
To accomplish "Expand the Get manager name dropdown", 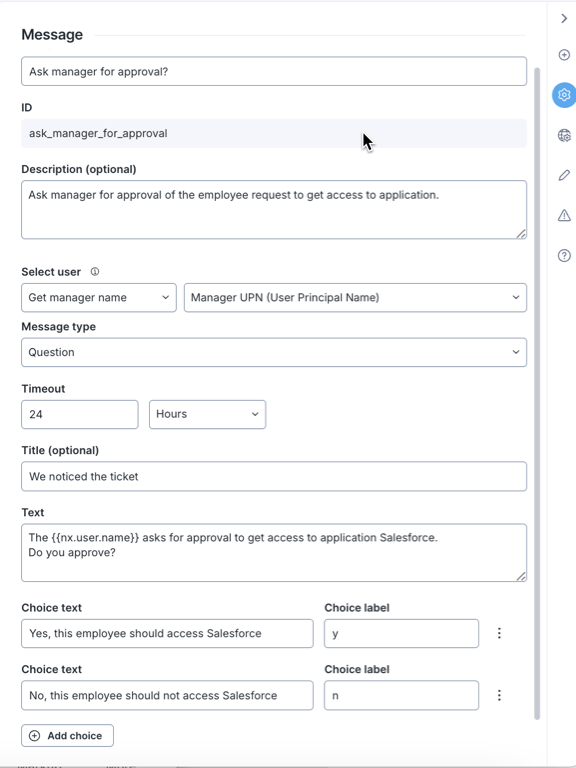I will pos(99,297).
